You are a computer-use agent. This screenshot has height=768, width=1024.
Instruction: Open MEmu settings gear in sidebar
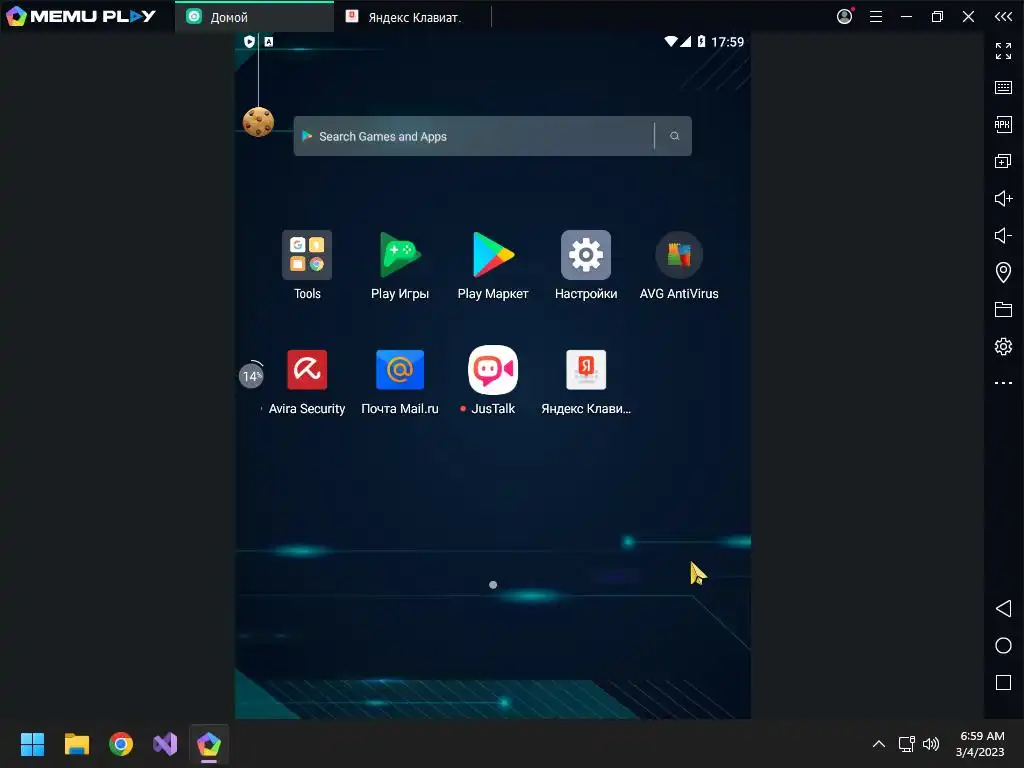(1003, 346)
